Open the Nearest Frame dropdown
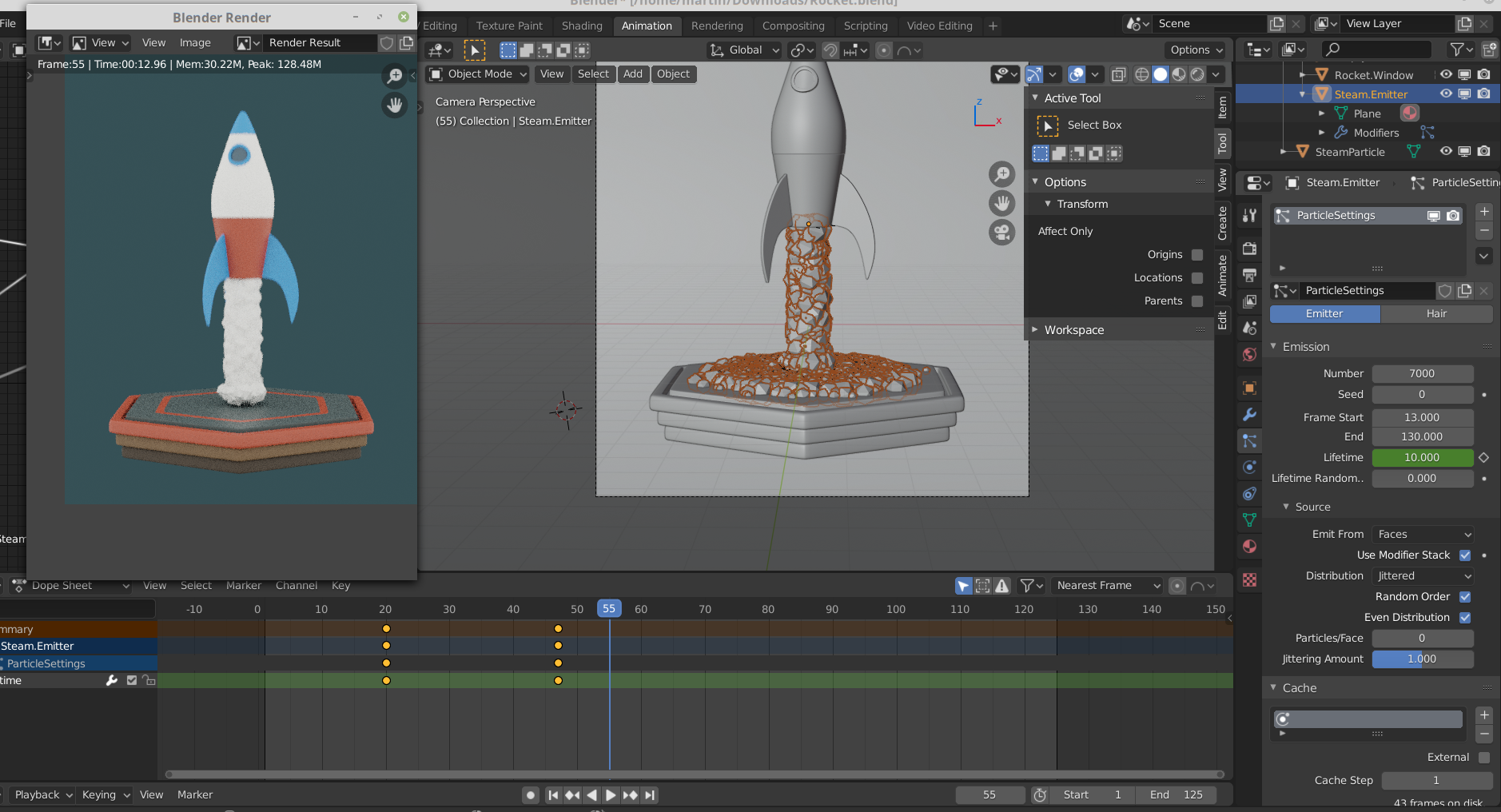Image resolution: width=1501 pixels, height=812 pixels. [x=1107, y=586]
